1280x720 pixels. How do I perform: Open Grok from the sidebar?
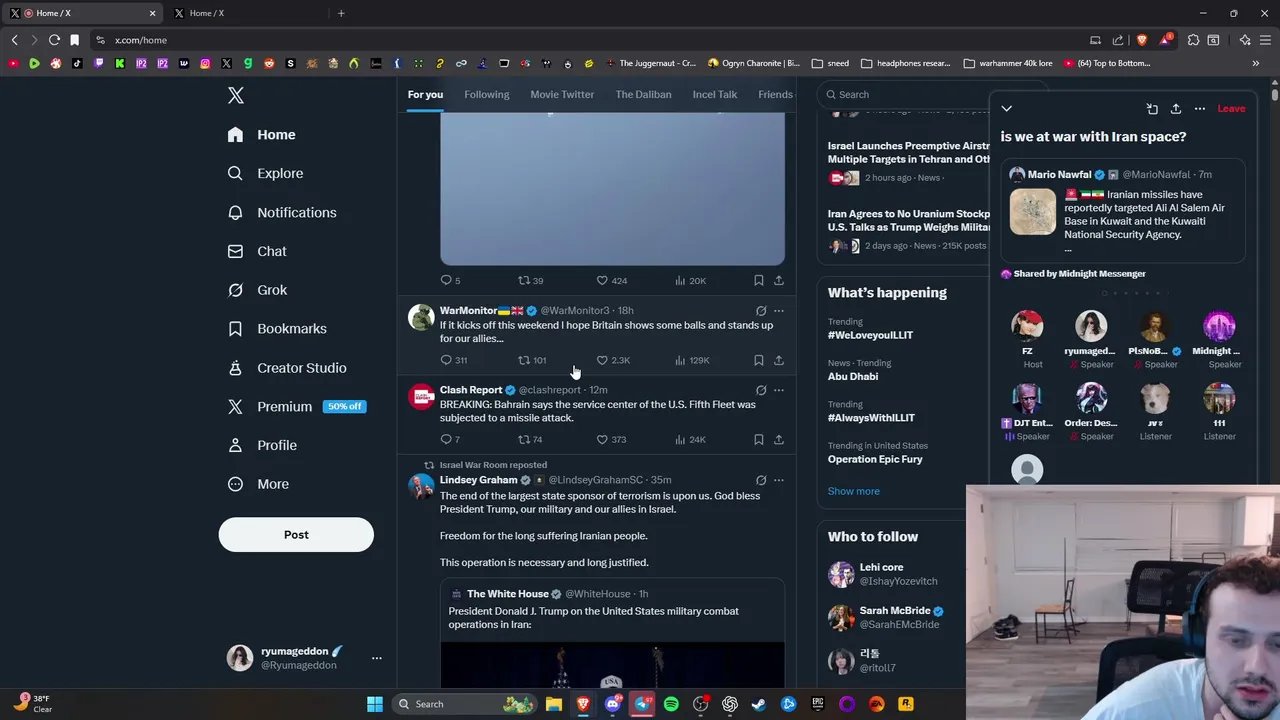pos(257,290)
